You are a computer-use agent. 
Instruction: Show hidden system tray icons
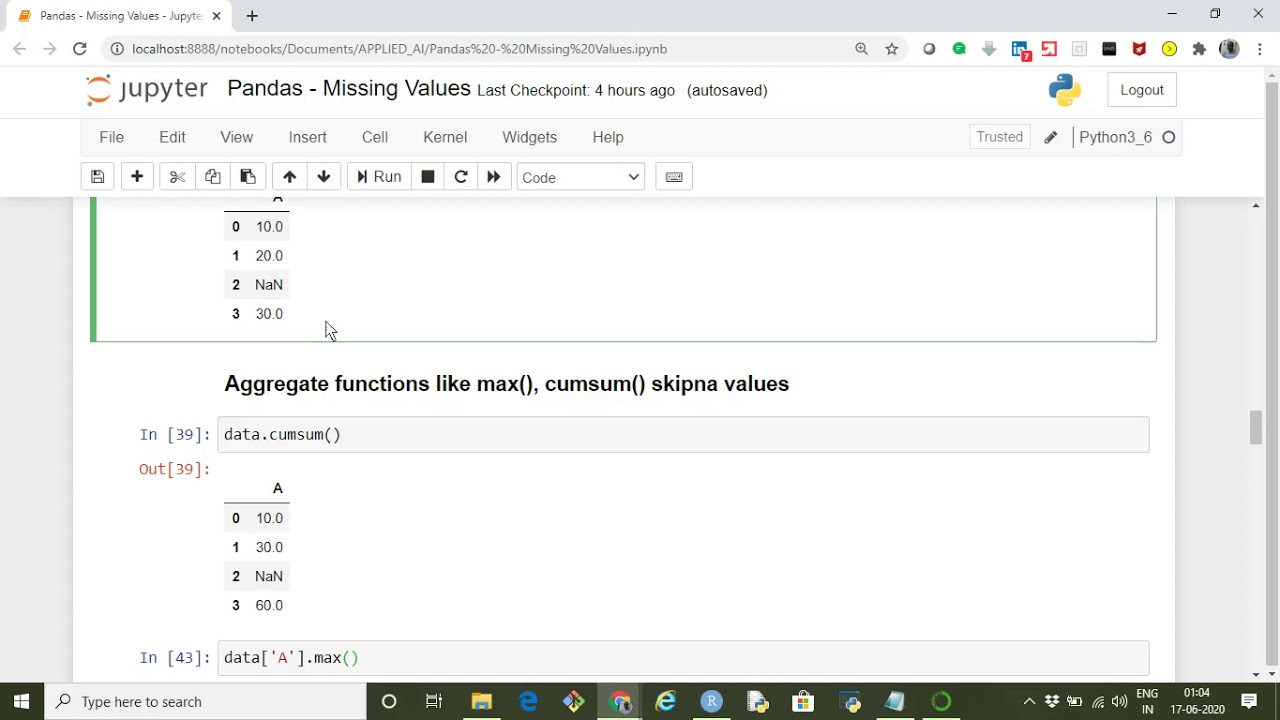1029,701
